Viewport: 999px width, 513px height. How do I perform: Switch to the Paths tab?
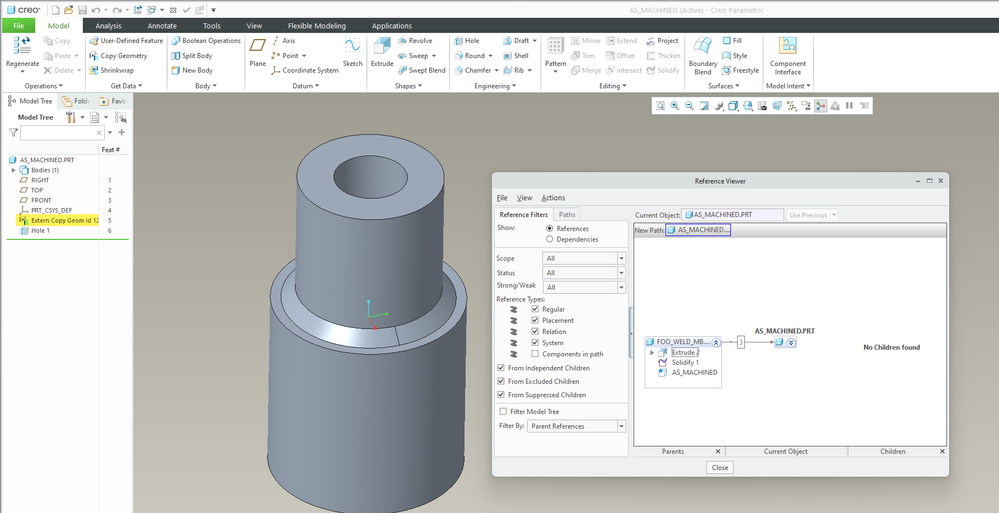[567, 214]
